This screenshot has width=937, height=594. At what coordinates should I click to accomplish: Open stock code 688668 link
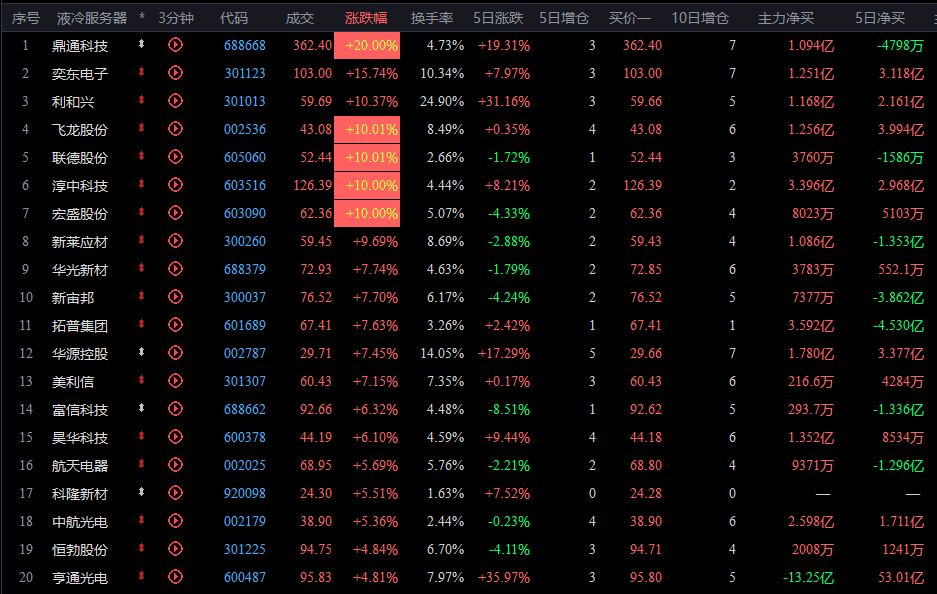(244, 45)
